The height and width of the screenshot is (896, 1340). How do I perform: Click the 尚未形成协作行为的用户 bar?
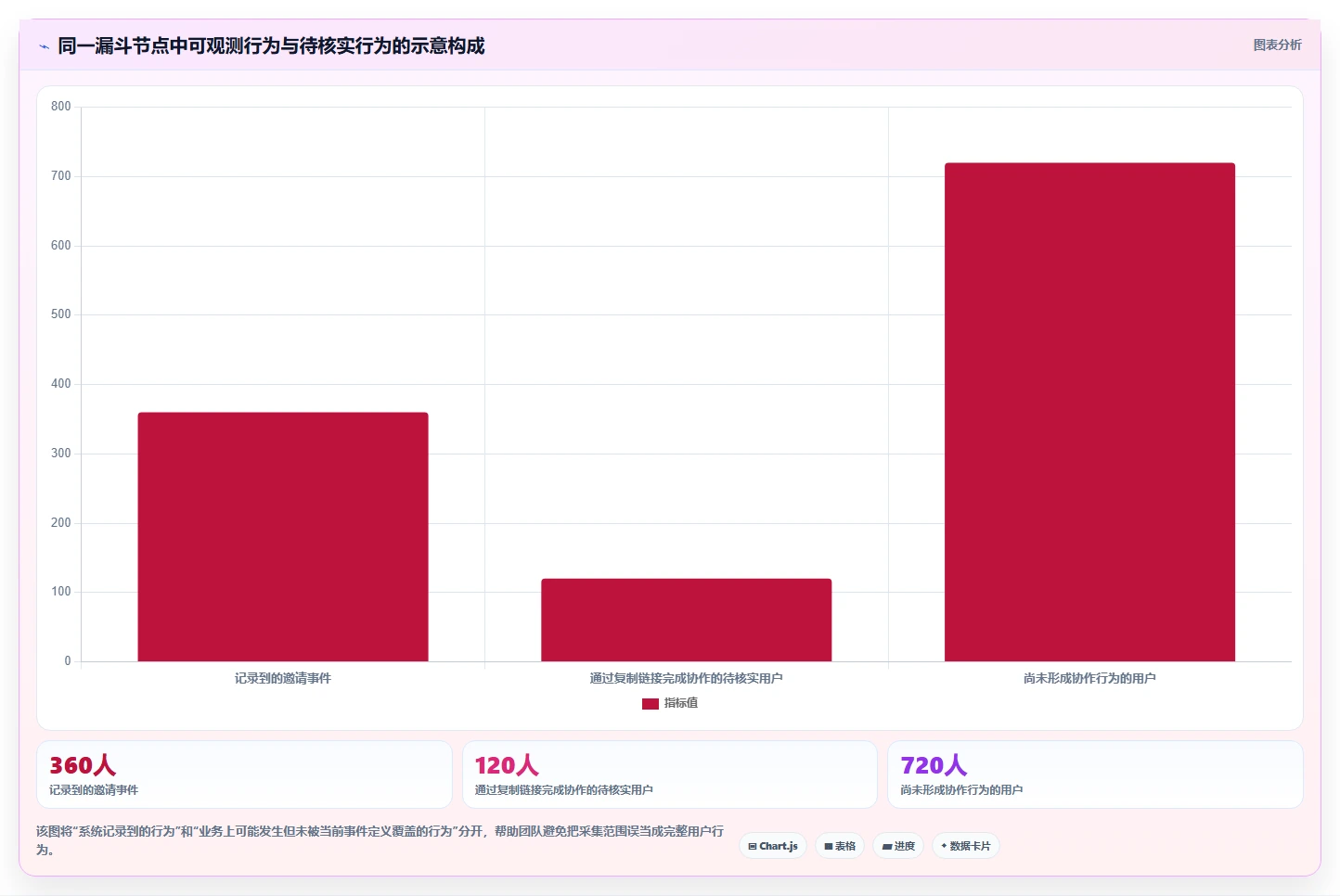click(1089, 413)
